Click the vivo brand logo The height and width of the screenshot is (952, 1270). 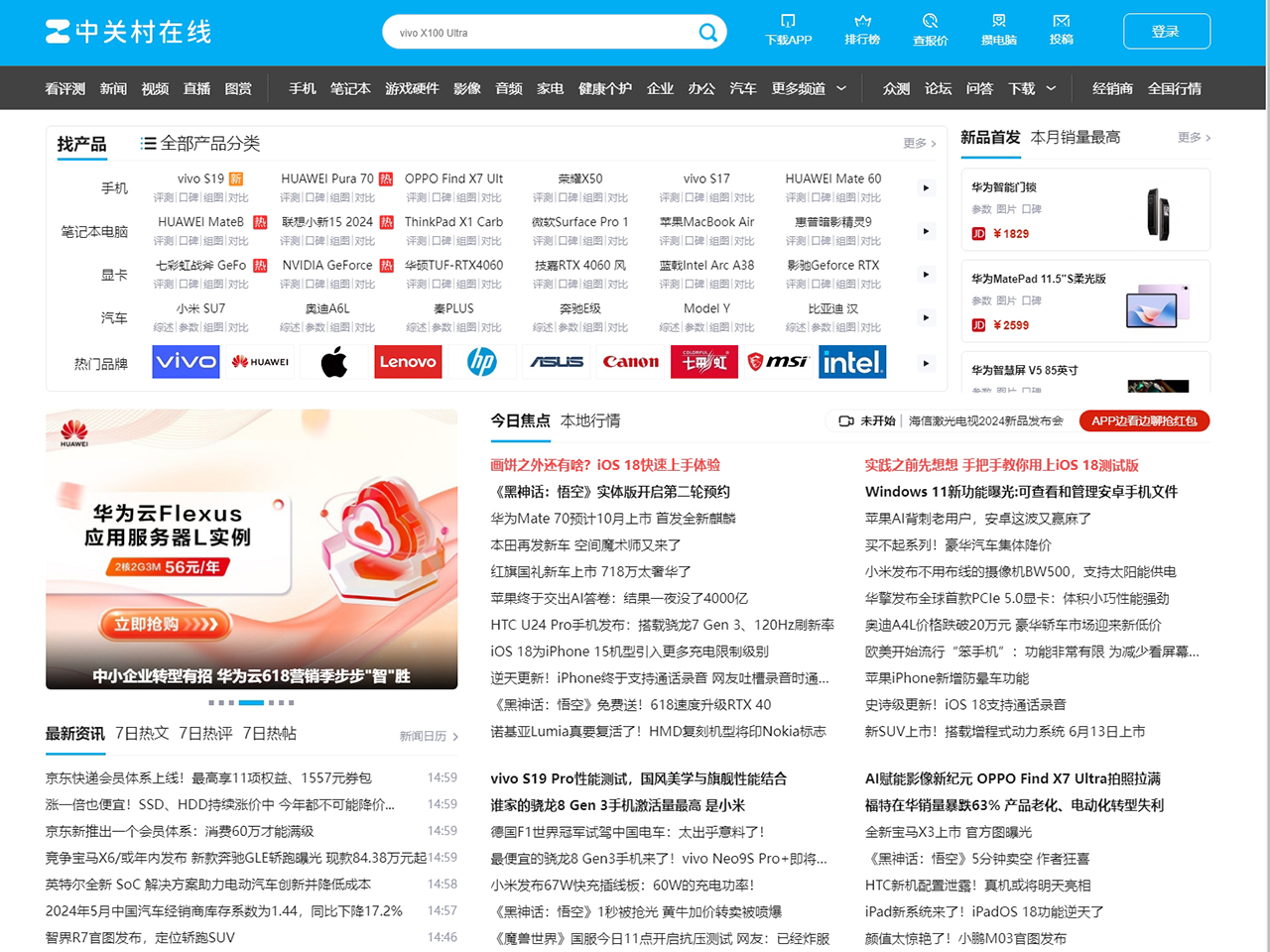(186, 362)
